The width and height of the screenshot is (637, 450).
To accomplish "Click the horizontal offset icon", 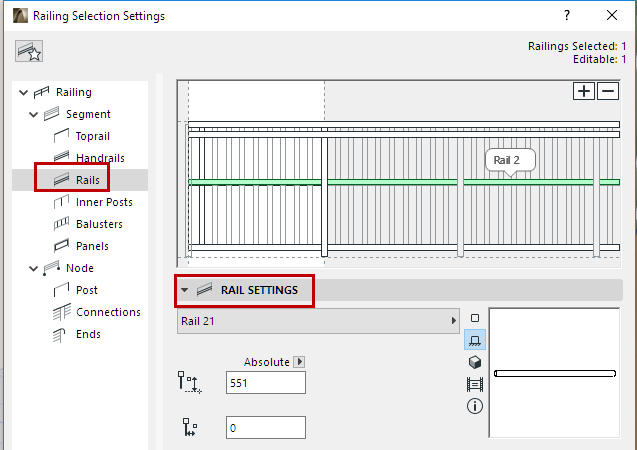I will (190, 427).
